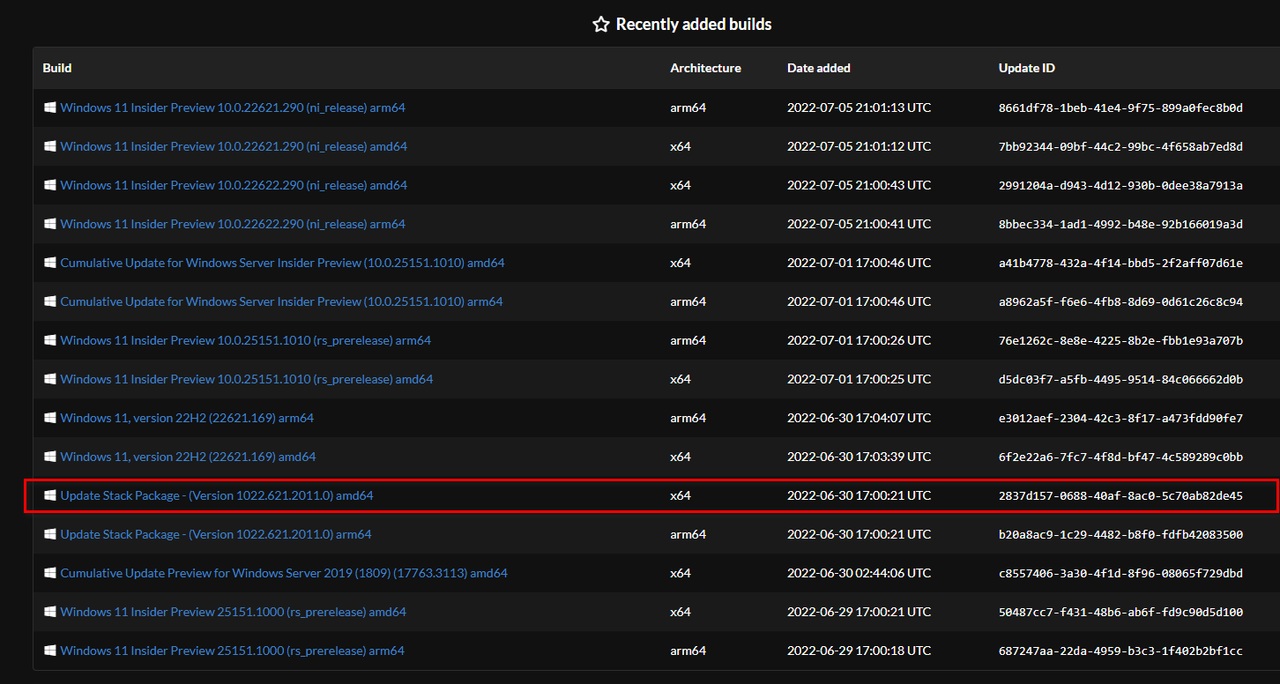The image size is (1280, 684).
Task: Click Windows icon beside 25151.1010 rs_prerelease arm64
Action: point(50,340)
